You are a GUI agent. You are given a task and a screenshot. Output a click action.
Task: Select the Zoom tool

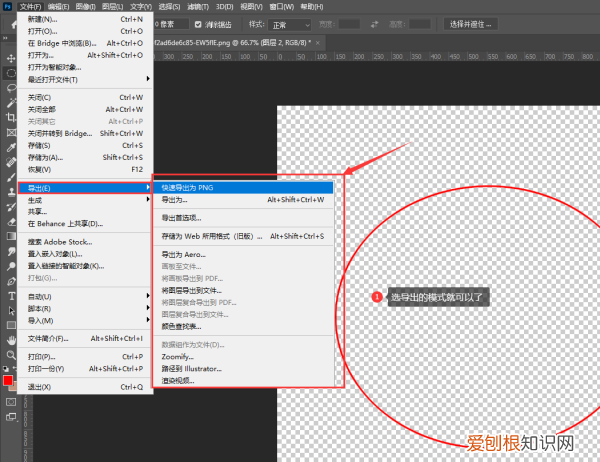pos(11,355)
